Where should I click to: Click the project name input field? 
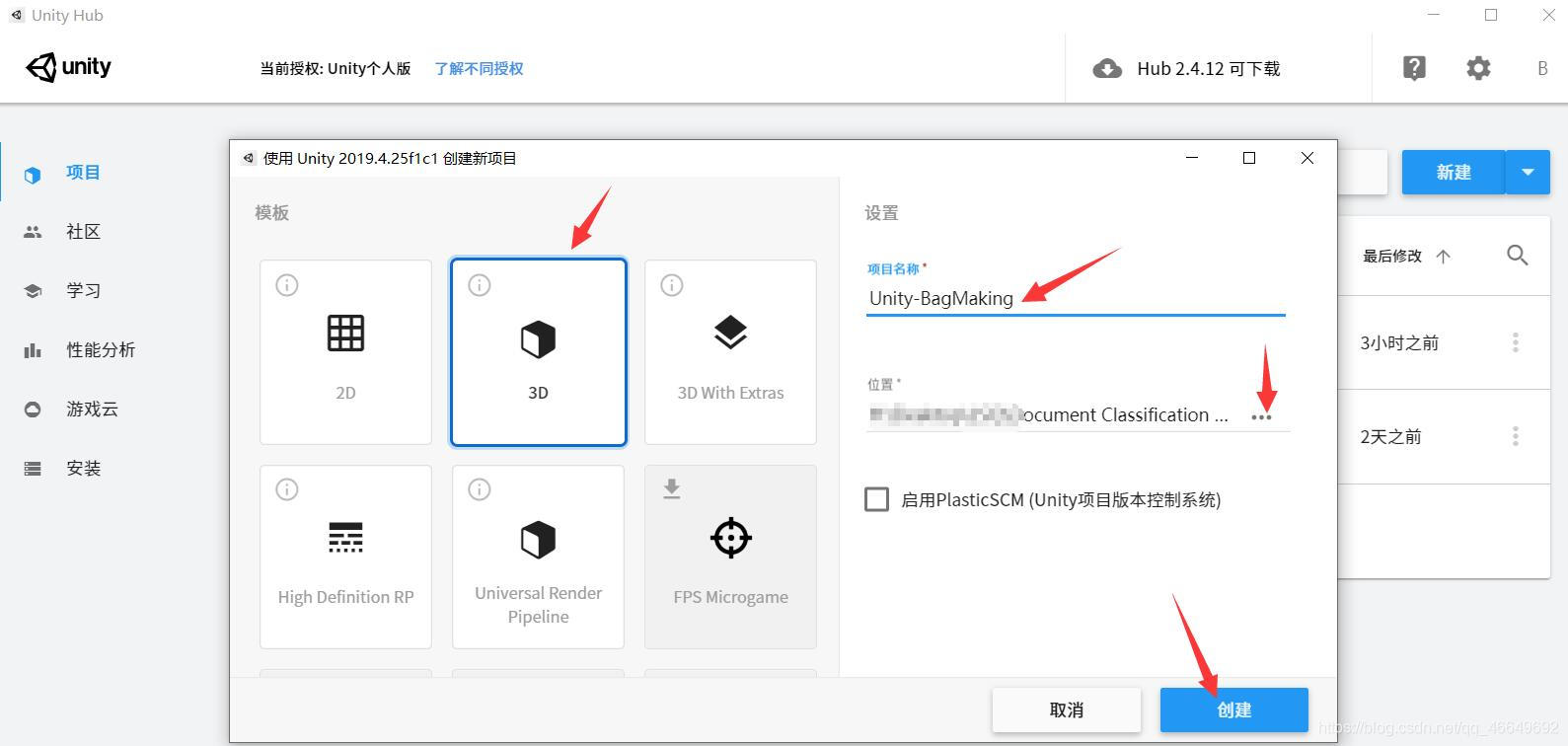(x=1076, y=298)
